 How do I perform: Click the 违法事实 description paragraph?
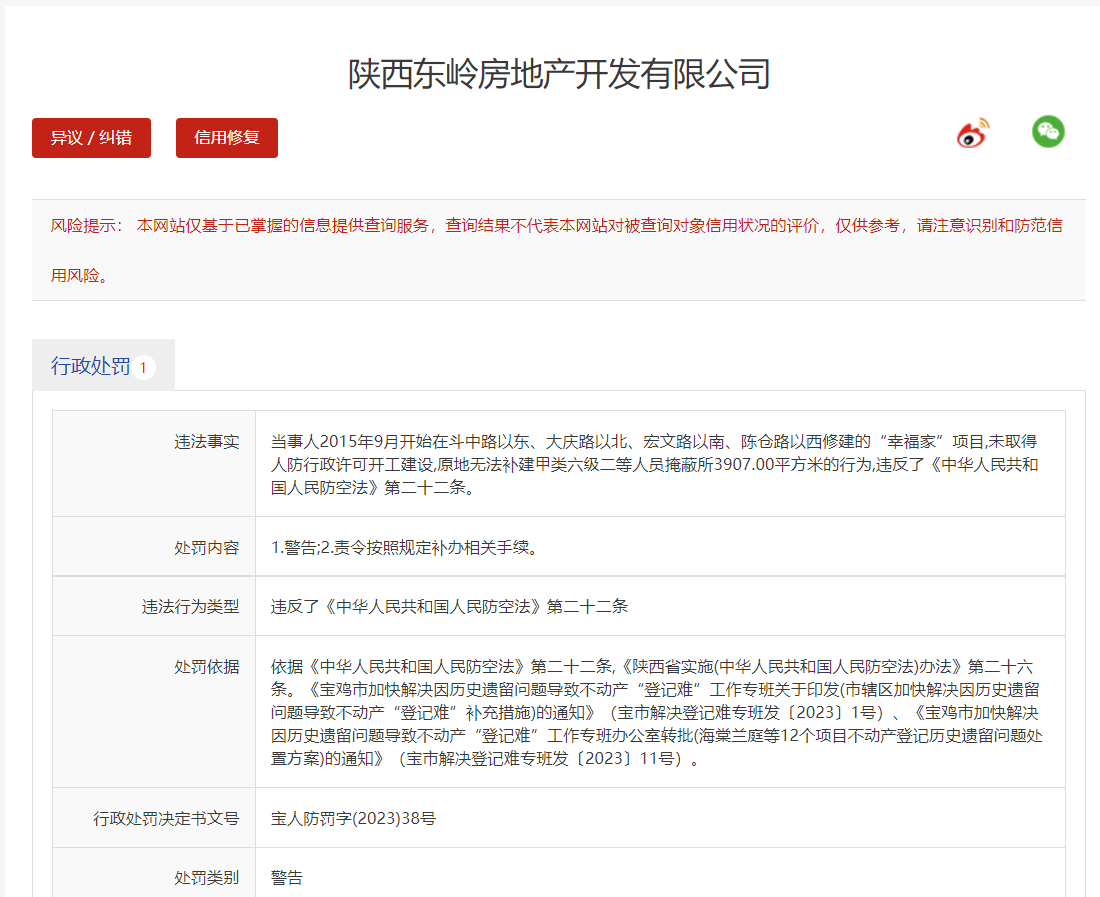click(x=654, y=465)
